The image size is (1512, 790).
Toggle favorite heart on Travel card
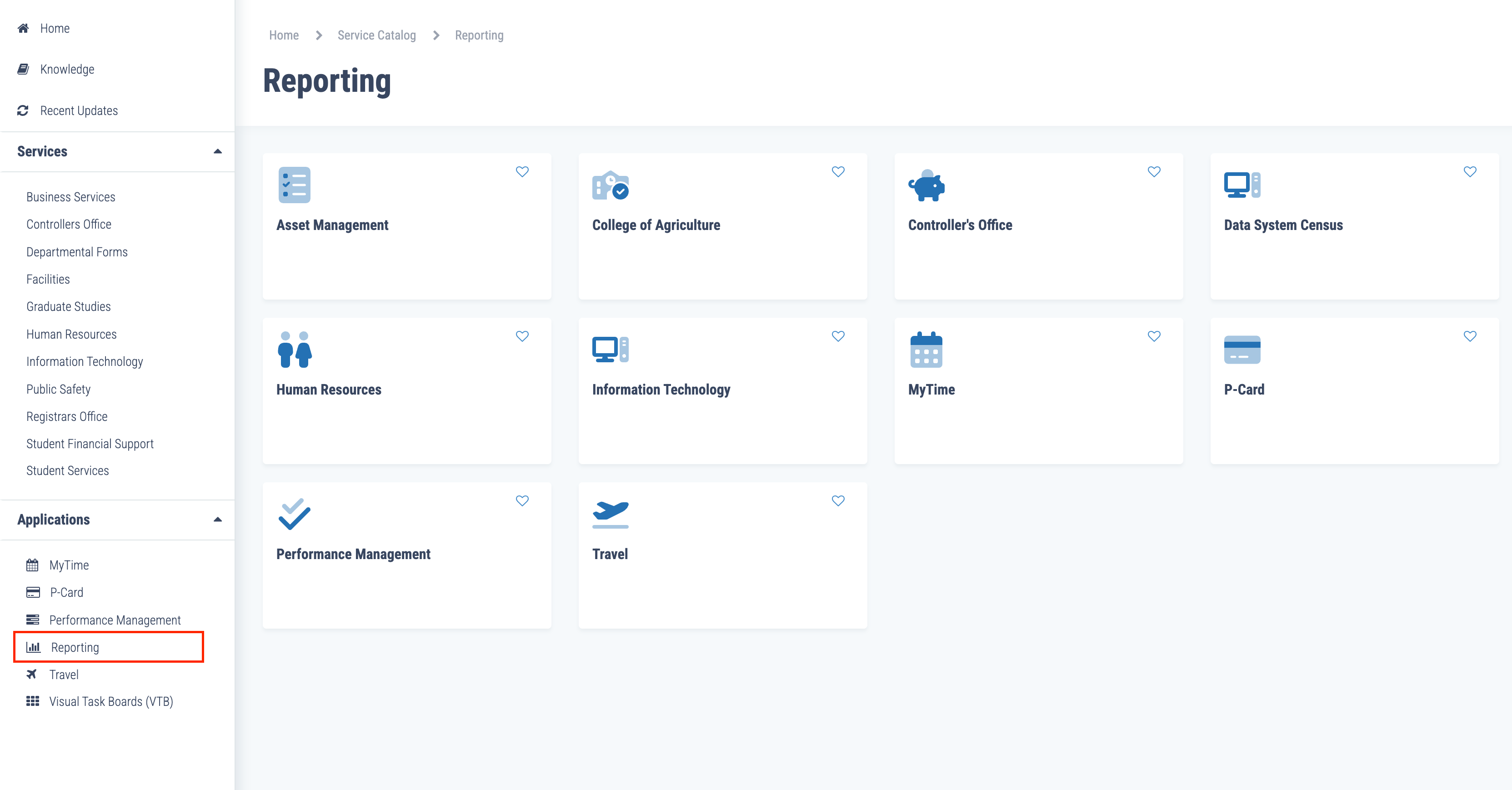point(837,500)
